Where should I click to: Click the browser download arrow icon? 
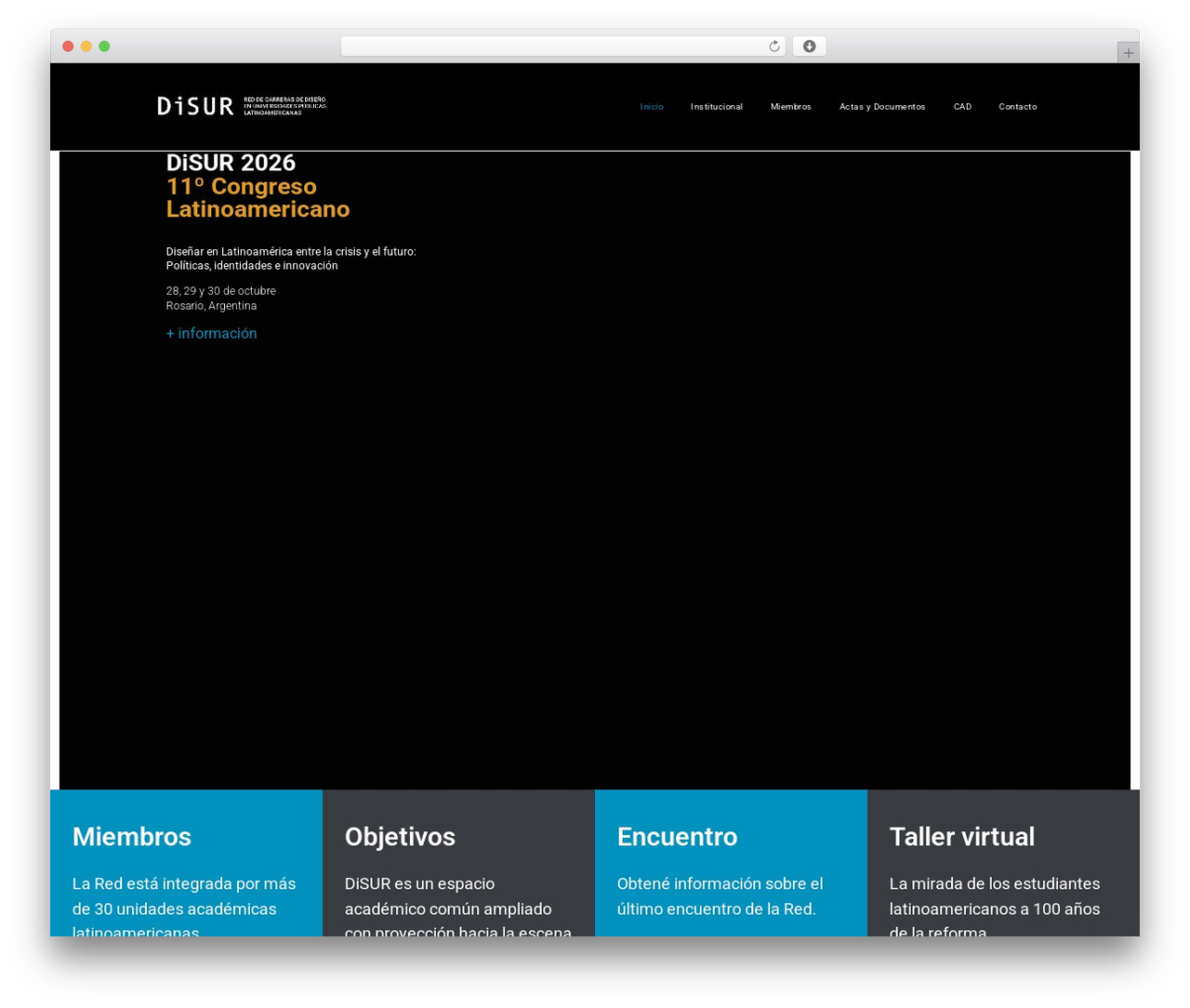point(809,46)
